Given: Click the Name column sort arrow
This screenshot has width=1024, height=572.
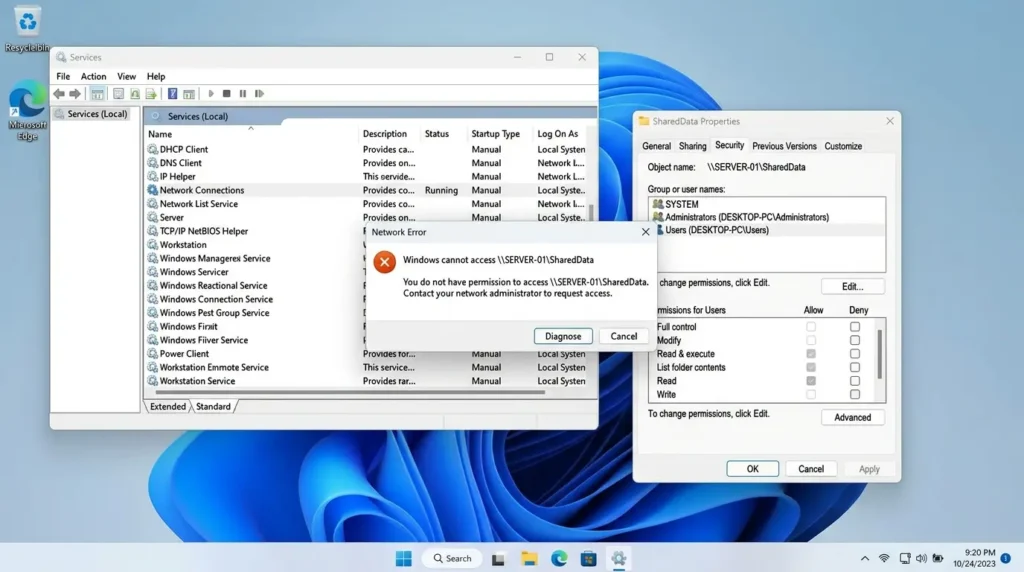Looking at the screenshot, I should coord(251,129).
